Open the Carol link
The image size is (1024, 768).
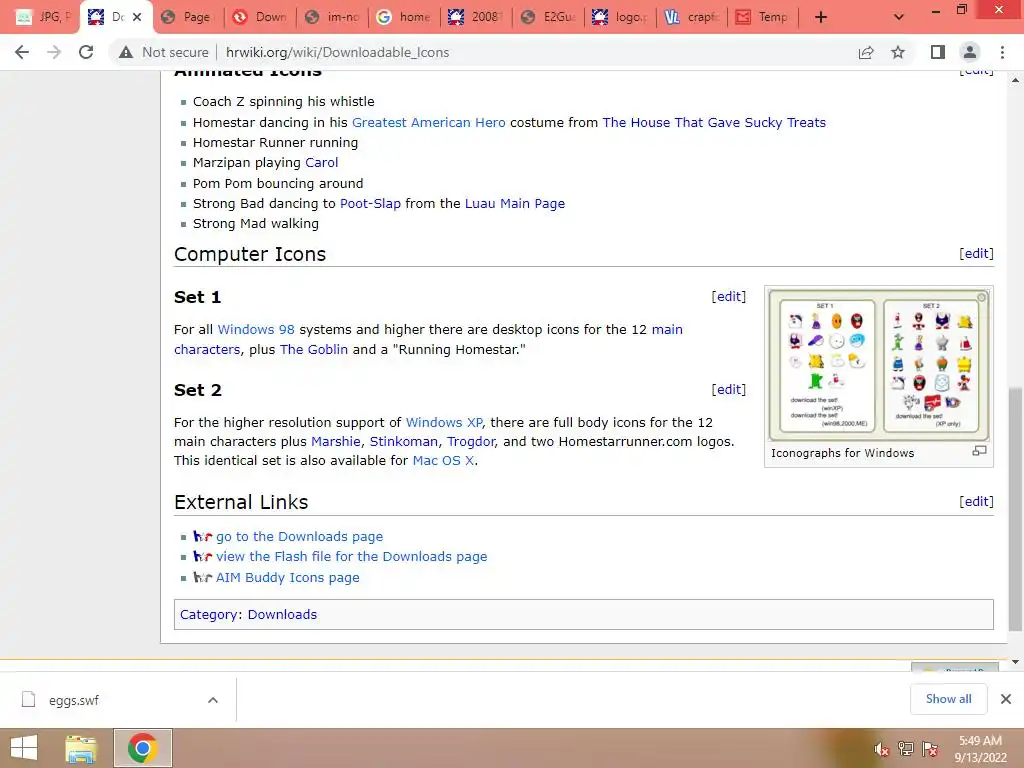coord(321,163)
